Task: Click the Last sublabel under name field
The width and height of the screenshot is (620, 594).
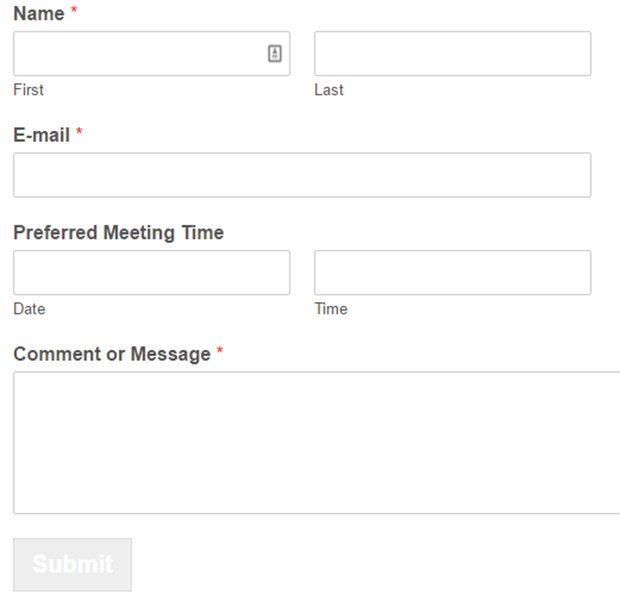Action: pos(329,90)
